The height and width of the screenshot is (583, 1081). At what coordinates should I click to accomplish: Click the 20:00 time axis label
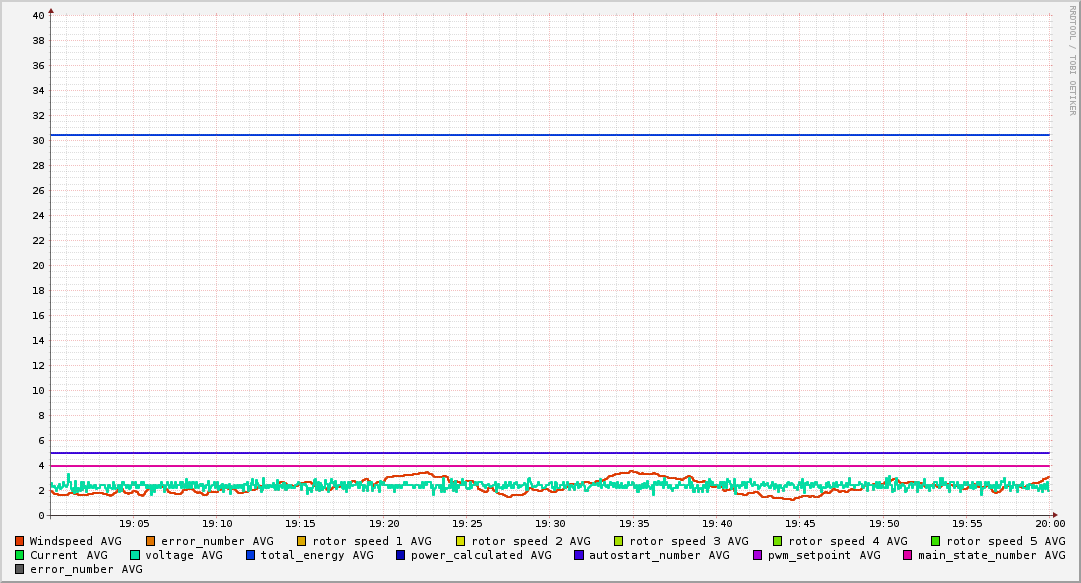click(1049, 523)
